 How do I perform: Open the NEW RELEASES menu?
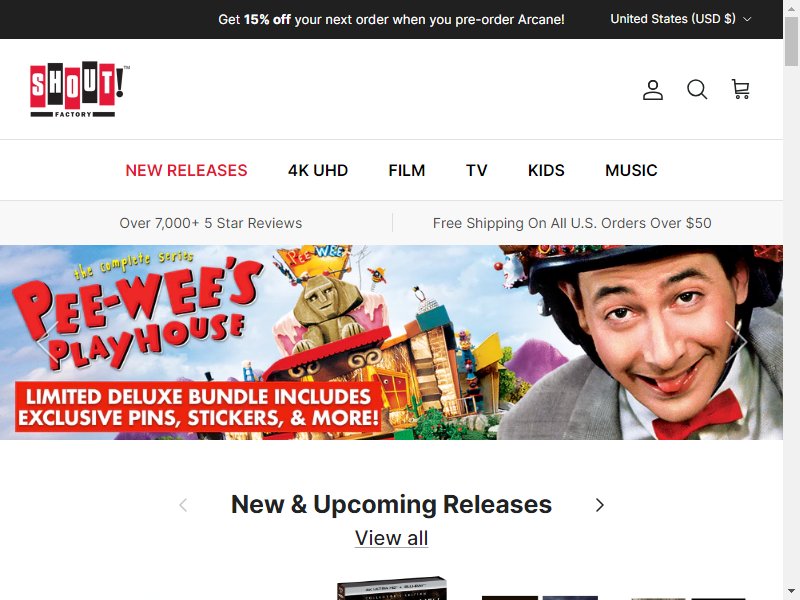coord(186,170)
